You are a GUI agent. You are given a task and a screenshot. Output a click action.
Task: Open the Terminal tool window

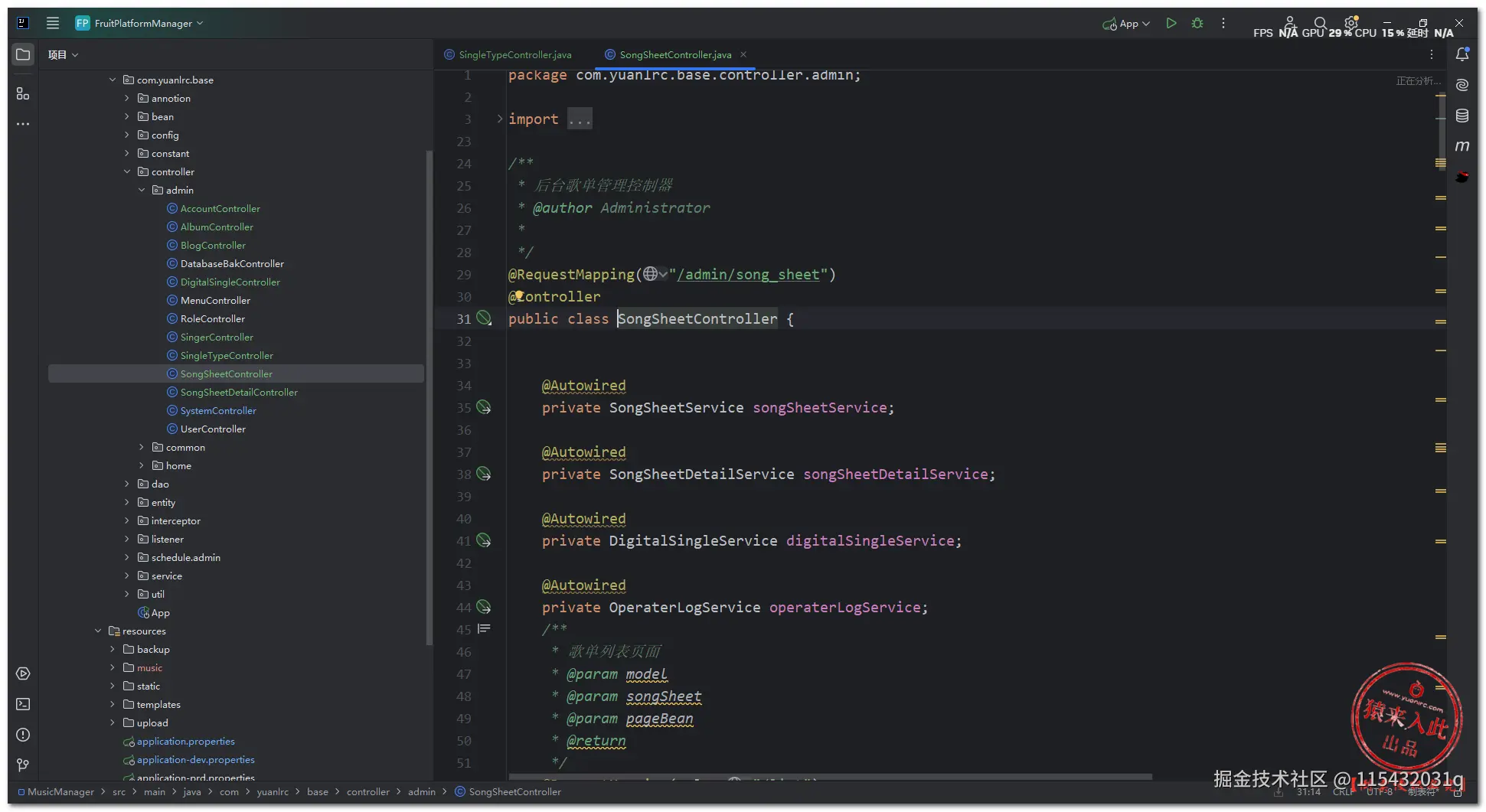23,704
